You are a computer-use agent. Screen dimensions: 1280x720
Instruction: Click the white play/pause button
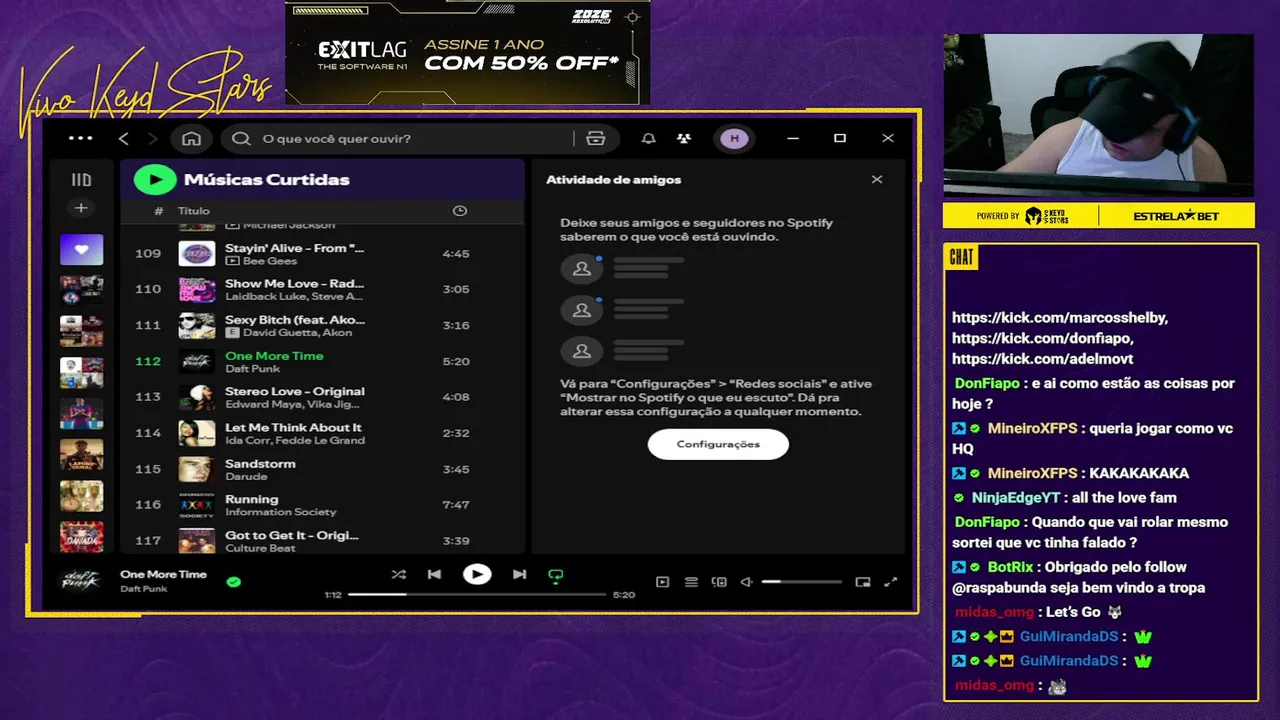[477, 574]
